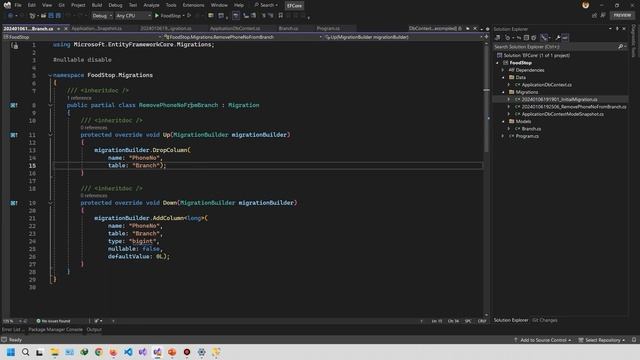
Task: Expand the Dependencies node
Action: coord(503,70)
